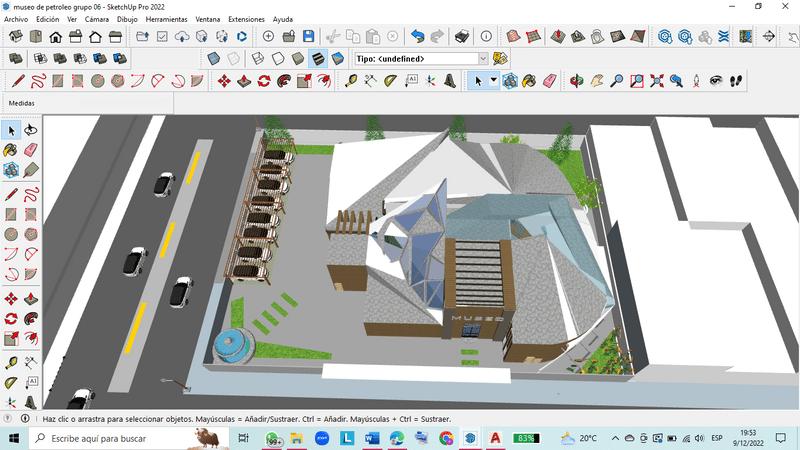Click the Outer Shell solid tool
Image resolution: width=800 pixels, height=450 pixels.
tap(15, 58)
